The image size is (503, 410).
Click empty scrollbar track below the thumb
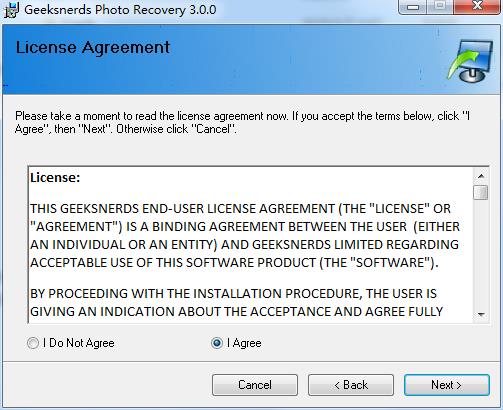pos(481,253)
